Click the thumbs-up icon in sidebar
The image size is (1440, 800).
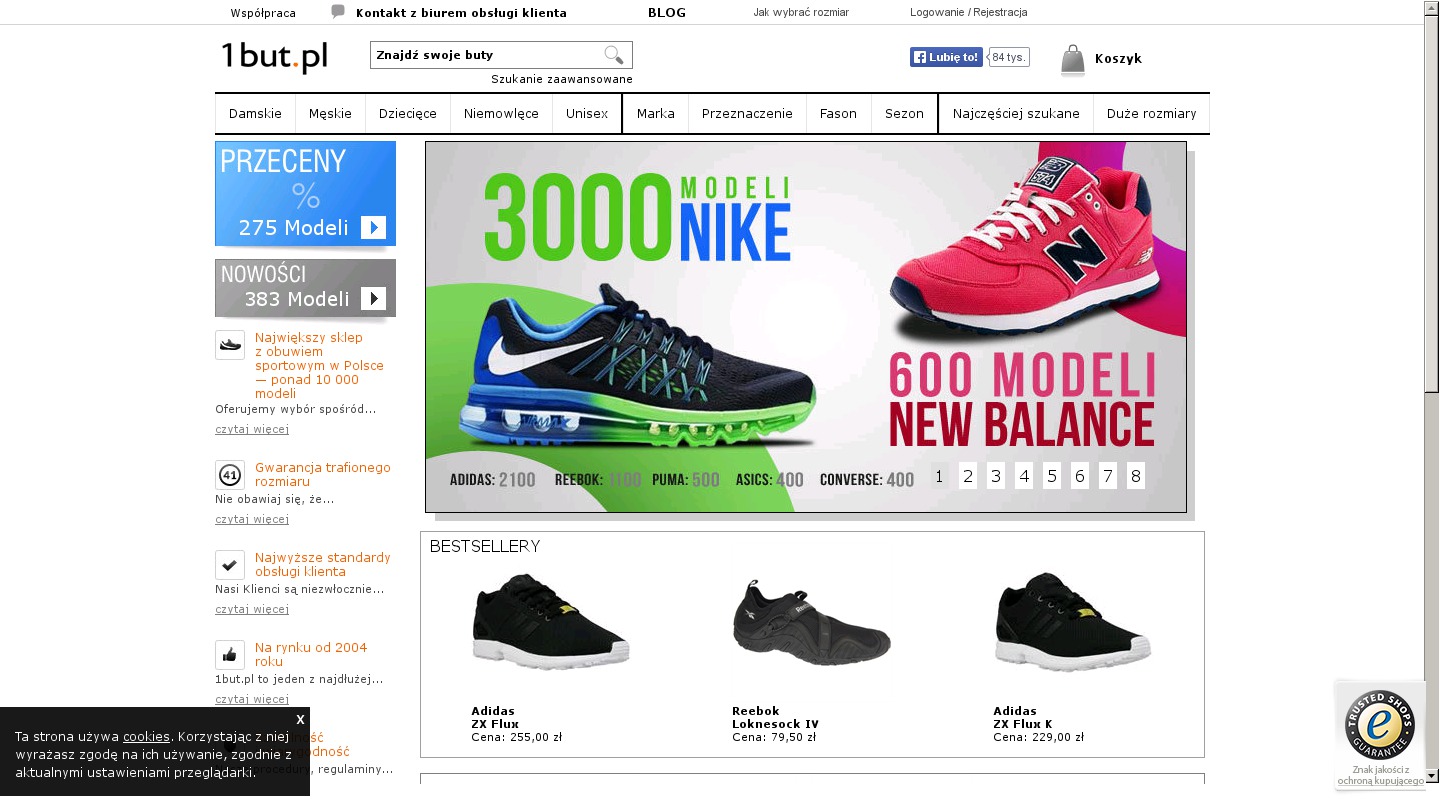[230, 655]
